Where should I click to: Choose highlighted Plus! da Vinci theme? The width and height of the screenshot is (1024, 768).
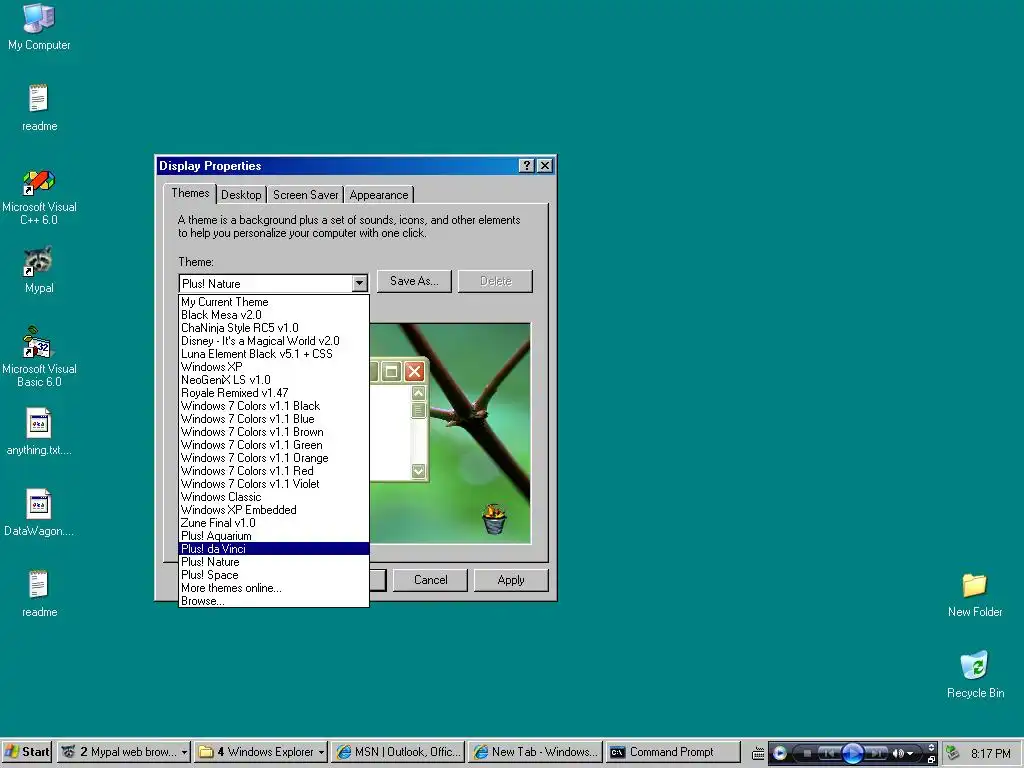pos(274,549)
